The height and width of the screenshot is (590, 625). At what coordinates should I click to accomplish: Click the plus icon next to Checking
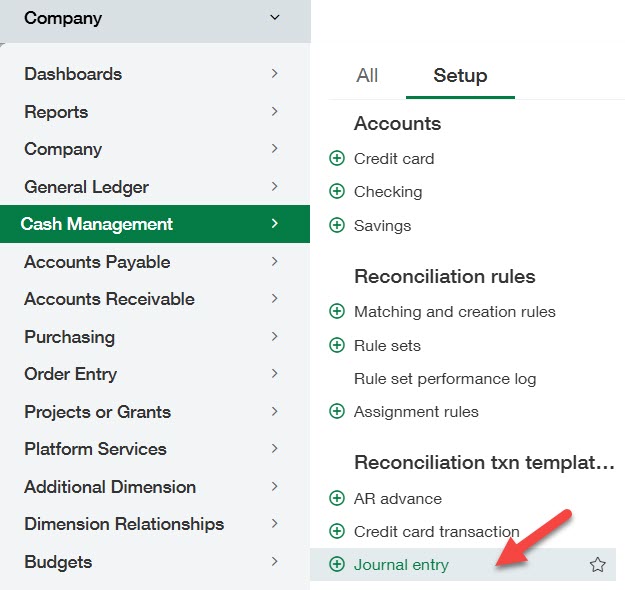tap(336, 192)
